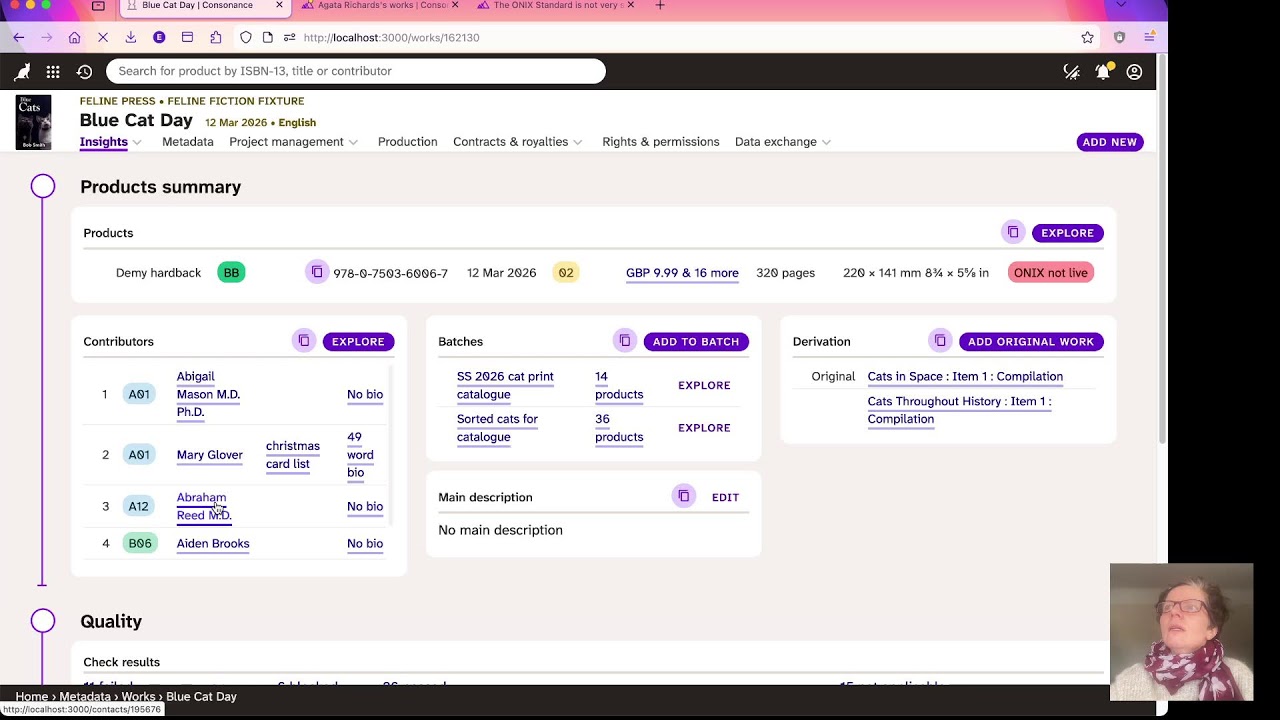Expand the Contracts & royalties chevron

[x=577, y=142]
